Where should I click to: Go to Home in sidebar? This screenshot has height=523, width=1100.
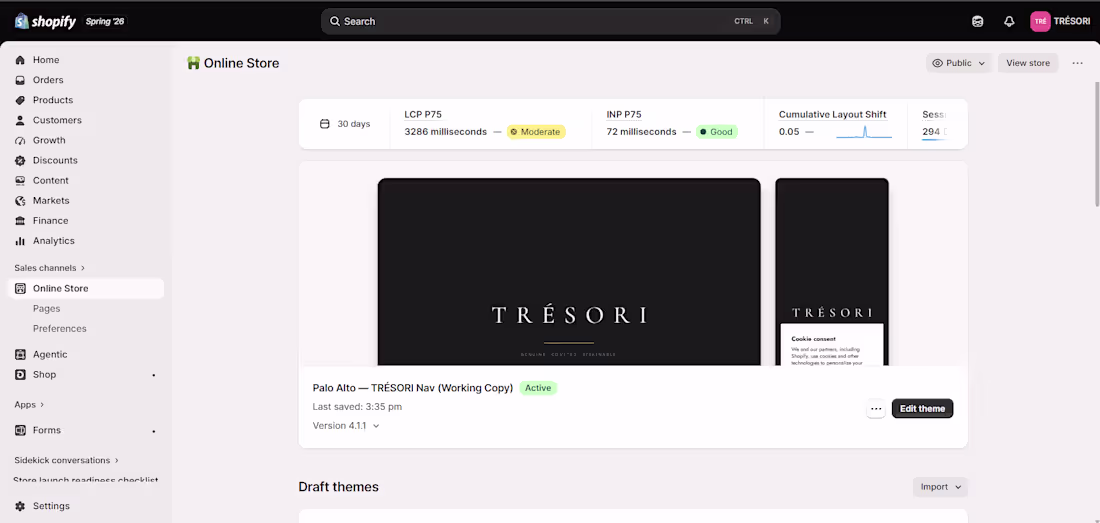86,60
